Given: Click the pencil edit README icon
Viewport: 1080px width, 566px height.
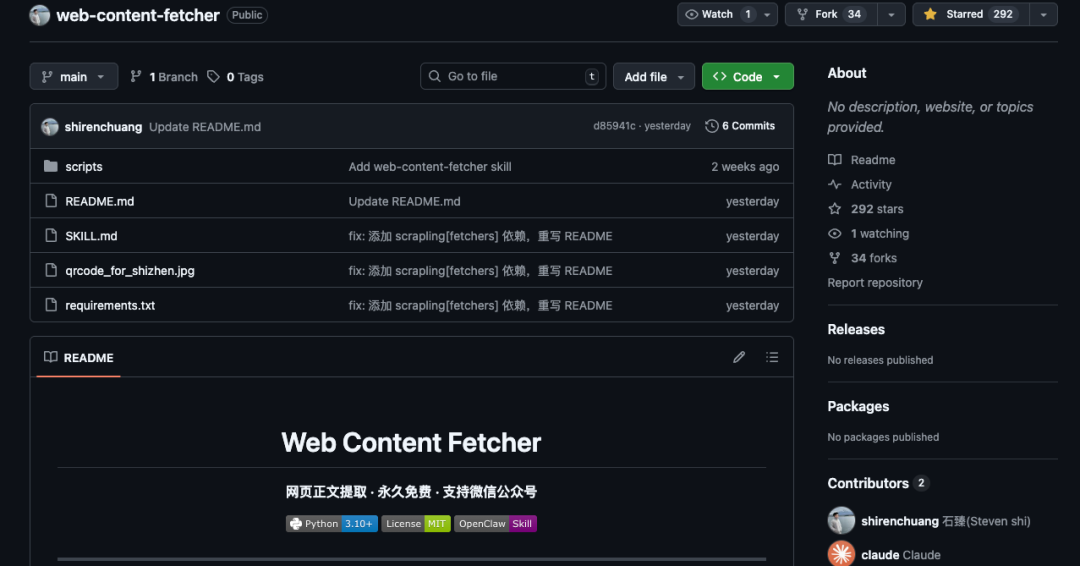Looking at the screenshot, I should [739, 357].
